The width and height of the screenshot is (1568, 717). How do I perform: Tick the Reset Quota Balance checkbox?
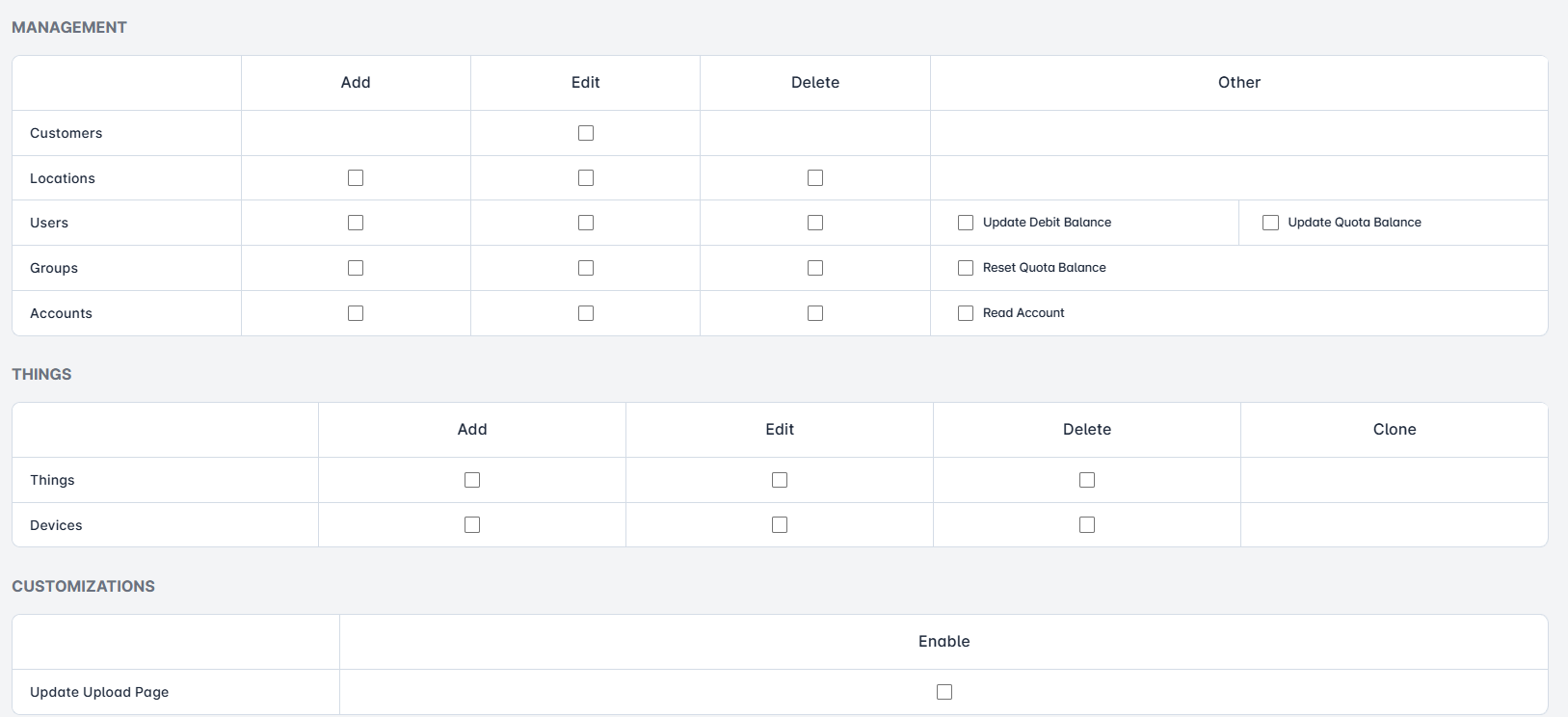(966, 268)
